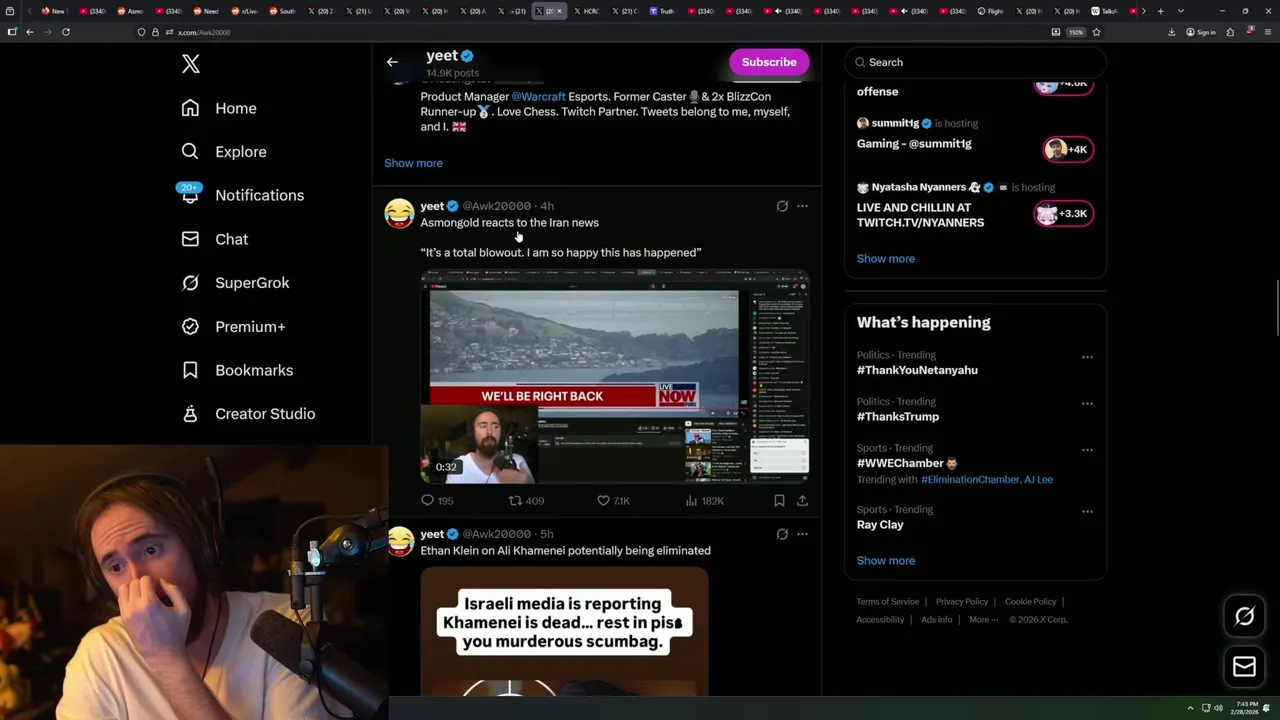Open 'LIVE AND CHILLIN AT TWITCH.TV/NYANNERS' listing
This screenshot has height=720, width=1280.
tap(920, 215)
